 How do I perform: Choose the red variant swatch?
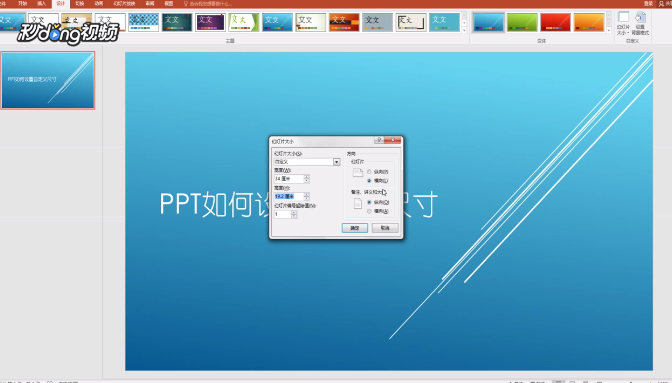555,22
